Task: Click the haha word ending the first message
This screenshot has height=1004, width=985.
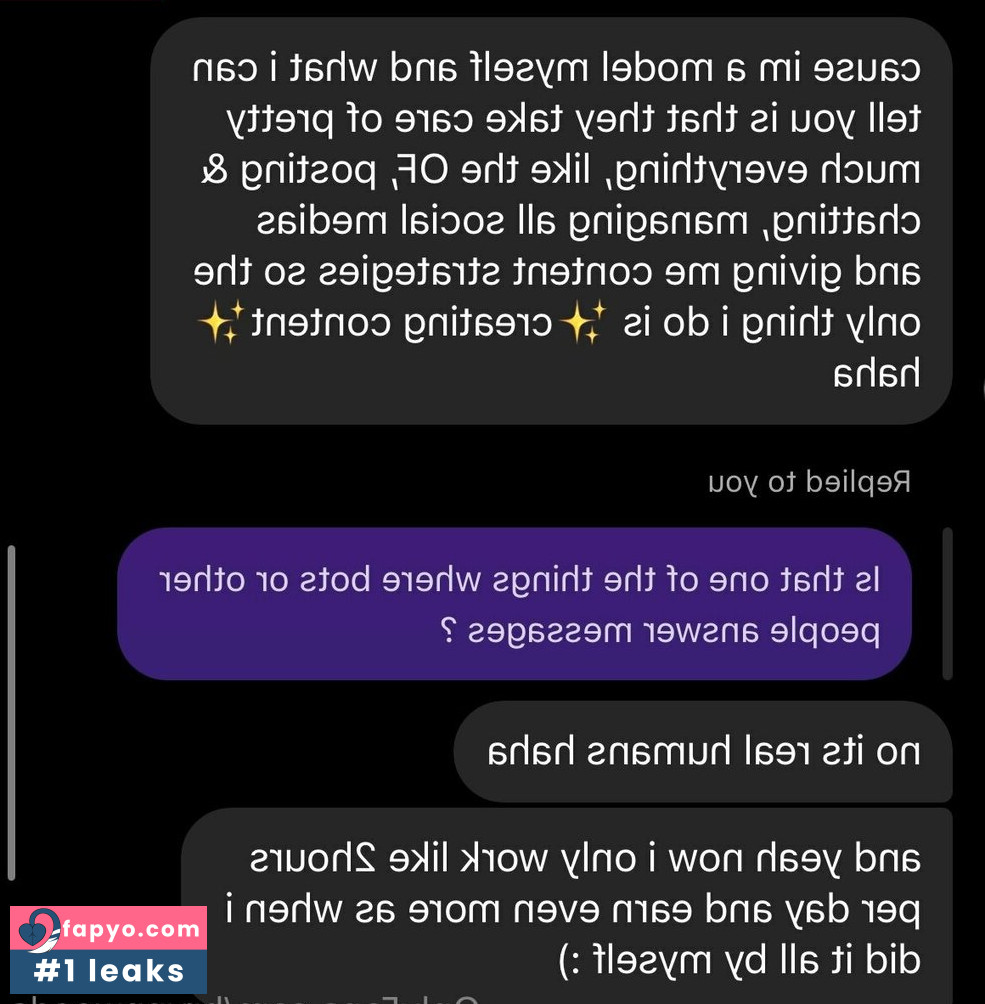Action: pos(877,373)
